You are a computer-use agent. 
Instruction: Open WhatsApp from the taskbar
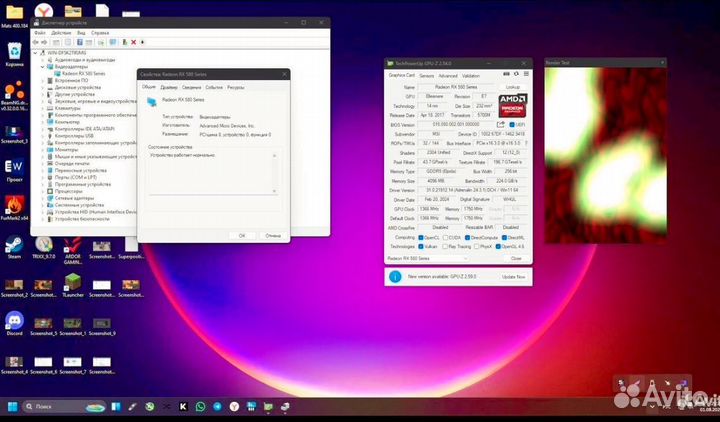click(200, 406)
